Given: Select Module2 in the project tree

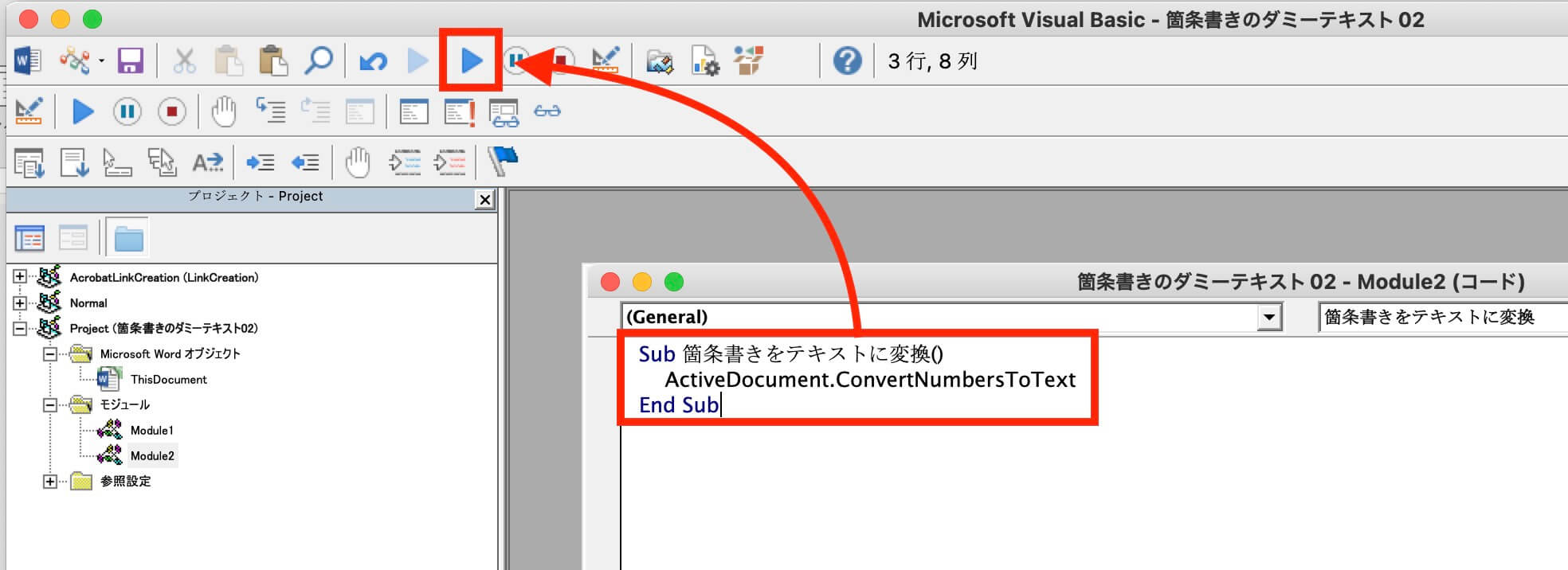Looking at the screenshot, I should [152, 456].
